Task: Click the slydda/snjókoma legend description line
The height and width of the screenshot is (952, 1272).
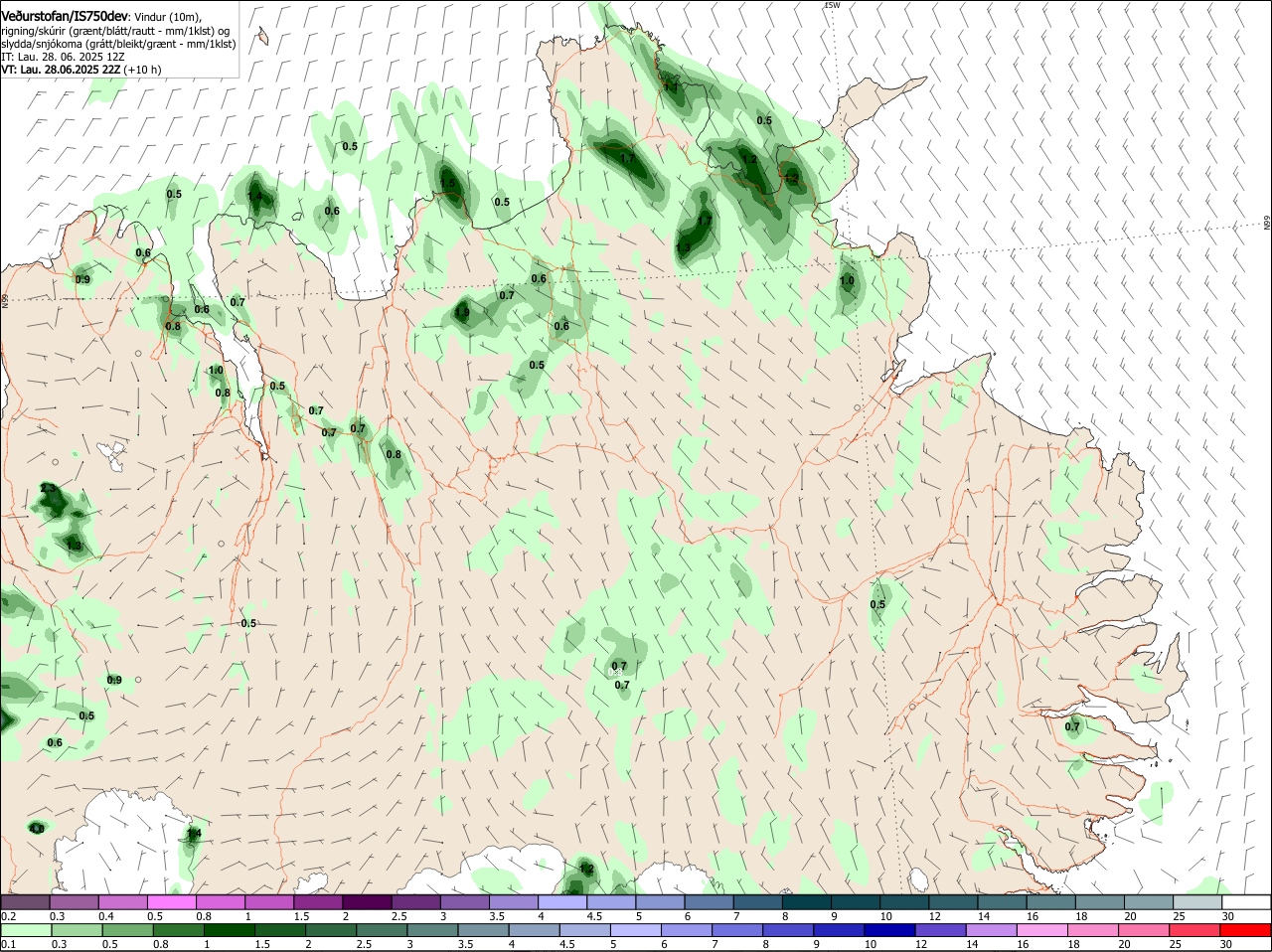Action: [x=118, y=45]
